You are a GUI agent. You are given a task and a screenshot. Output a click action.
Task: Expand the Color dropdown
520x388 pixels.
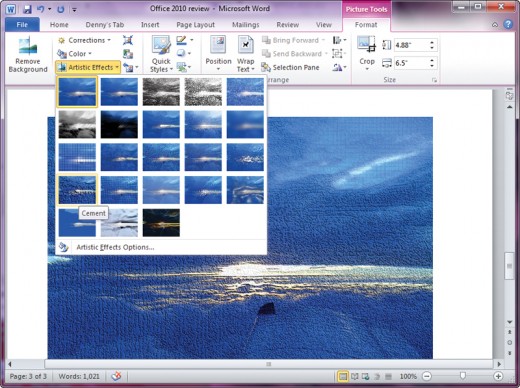(x=75, y=54)
